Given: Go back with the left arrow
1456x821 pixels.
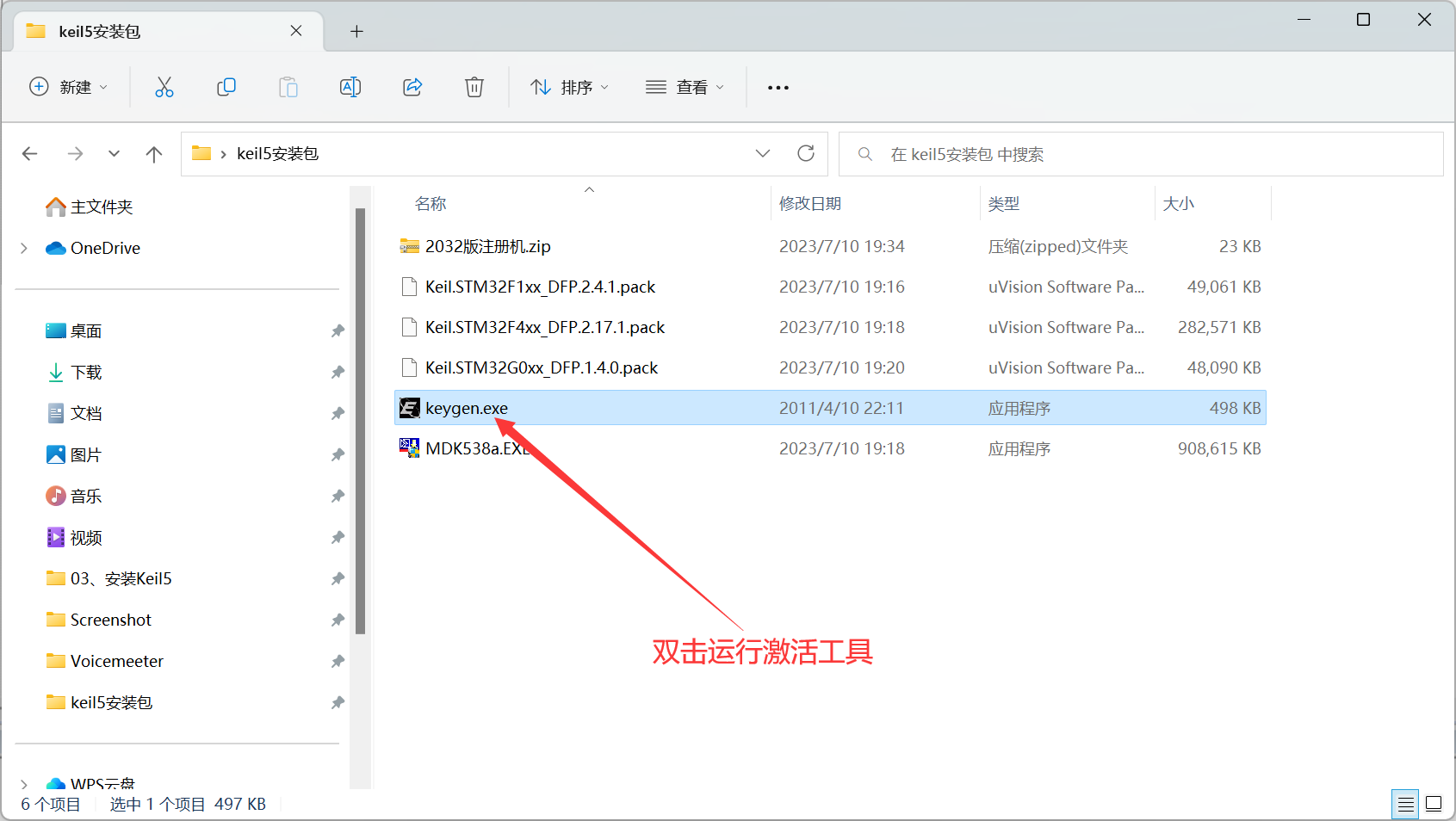Looking at the screenshot, I should pyautogui.click(x=30, y=154).
